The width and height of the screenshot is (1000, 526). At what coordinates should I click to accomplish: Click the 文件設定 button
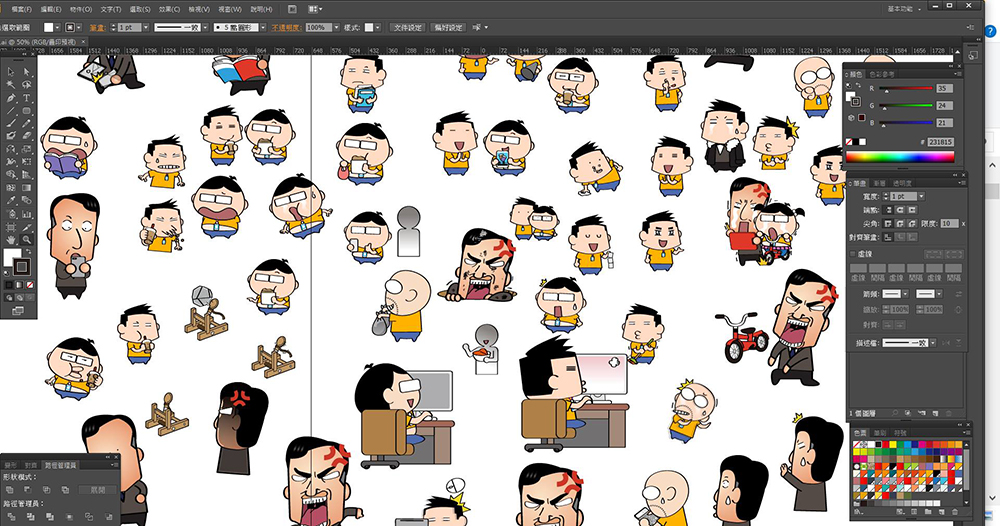407,28
